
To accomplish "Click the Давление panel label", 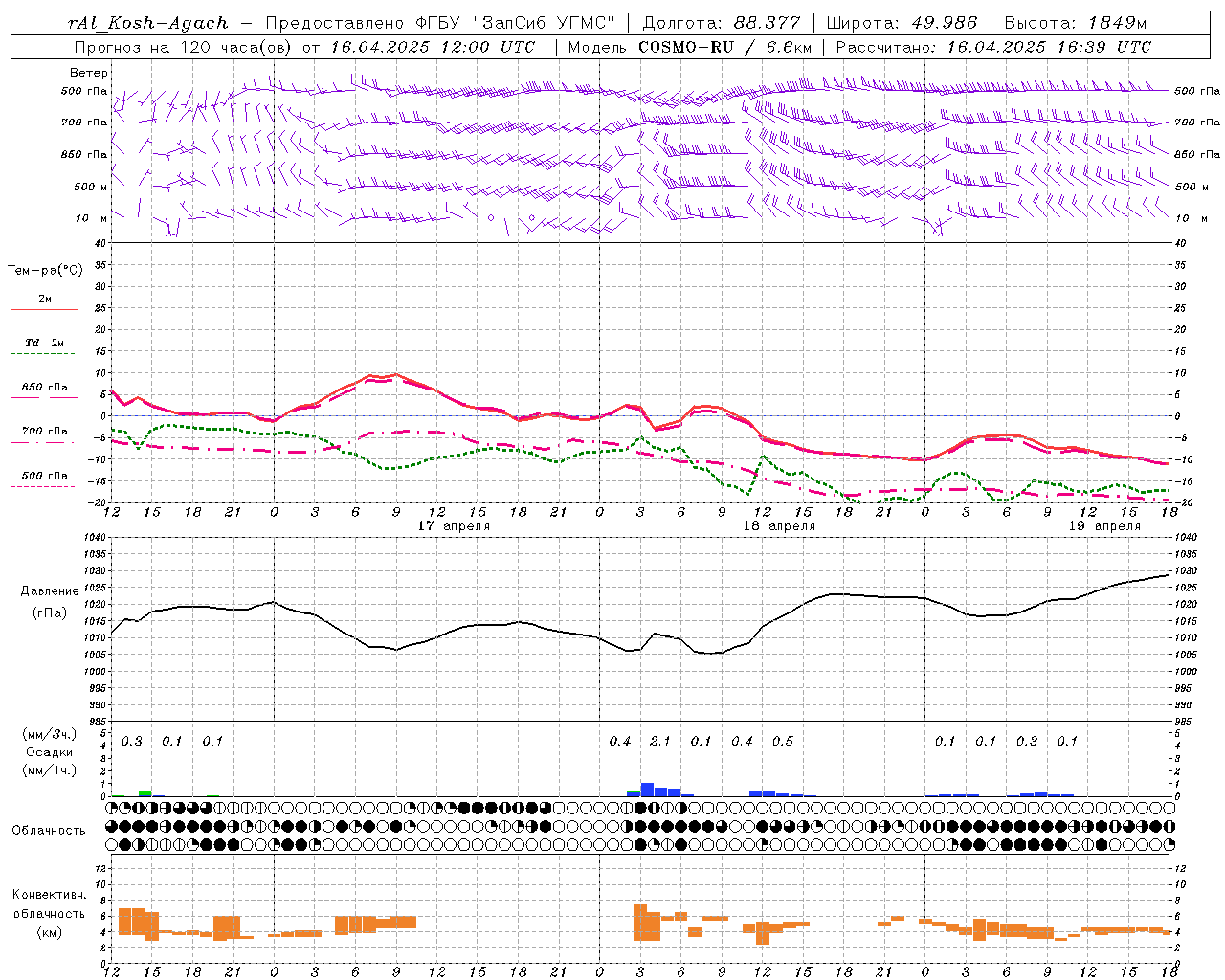I will 49,591.
